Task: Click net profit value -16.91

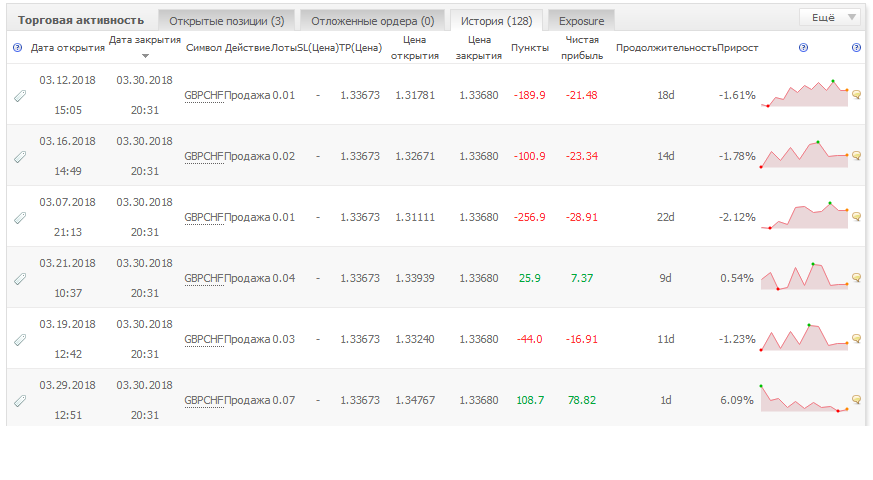Action: pos(582,339)
